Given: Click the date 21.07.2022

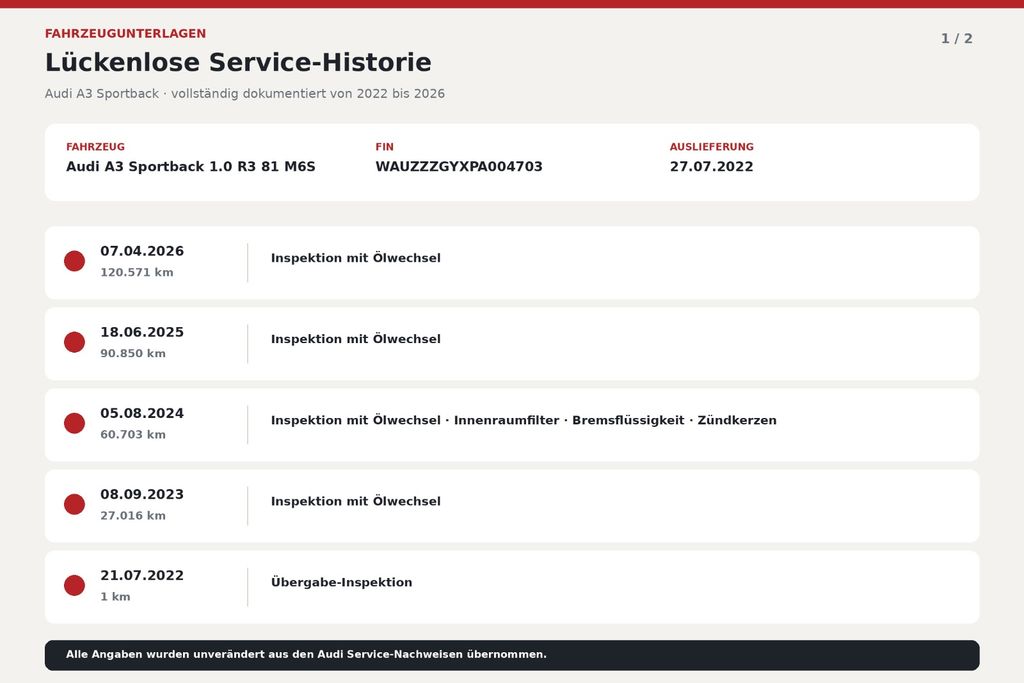Looking at the screenshot, I should pos(142,575).
